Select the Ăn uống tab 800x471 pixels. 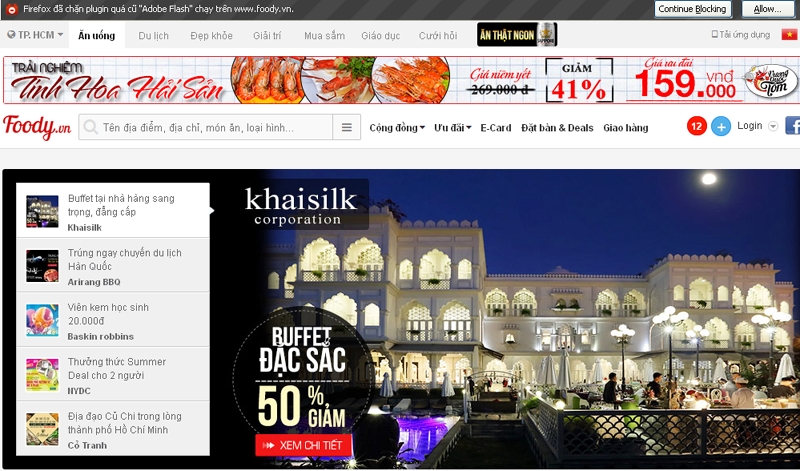coord(96,36)
